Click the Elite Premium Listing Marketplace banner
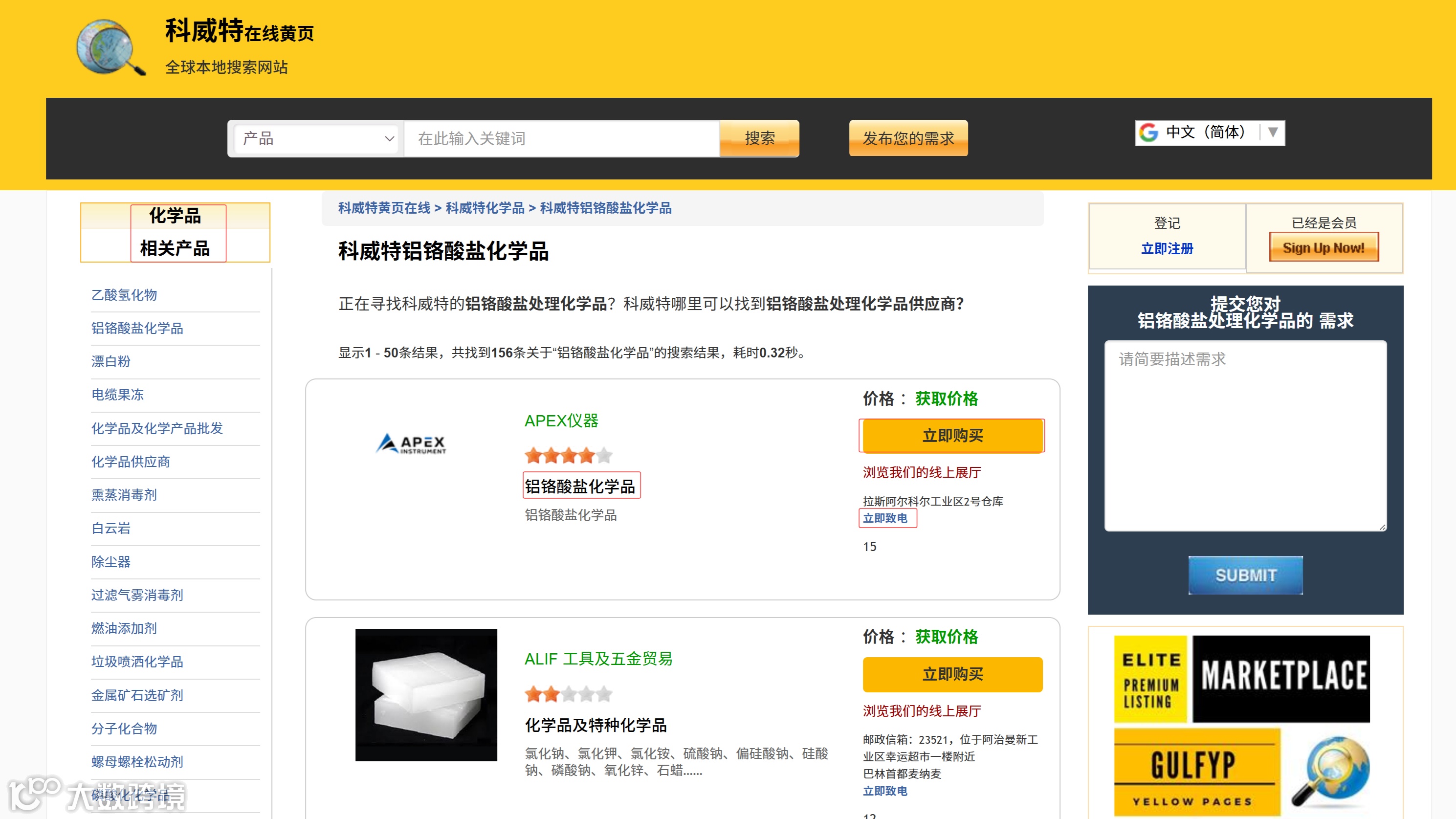 1242,679
